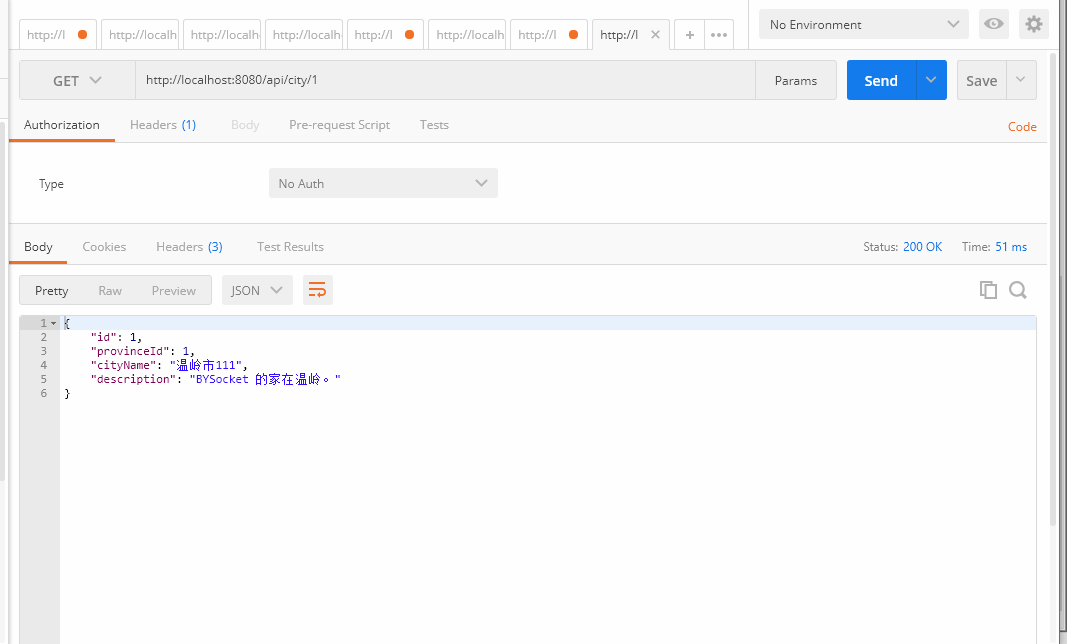Screen dimensions: 1067x644
Task: Select the Raw response view
Action: coord(110,291)
